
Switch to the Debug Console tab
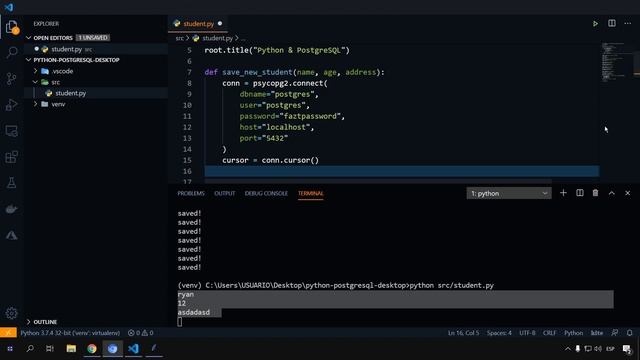266,193
